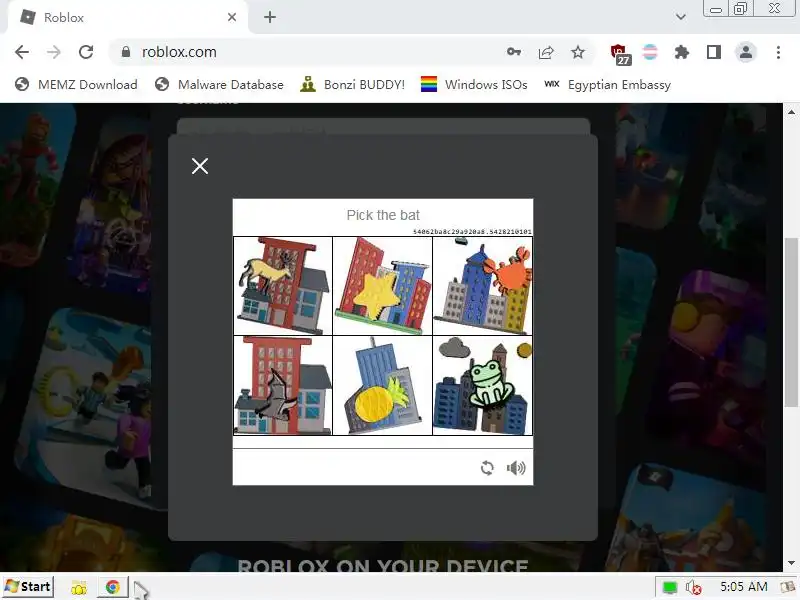Pick the deer on building image
800x600 pixels.
[283, 286]
